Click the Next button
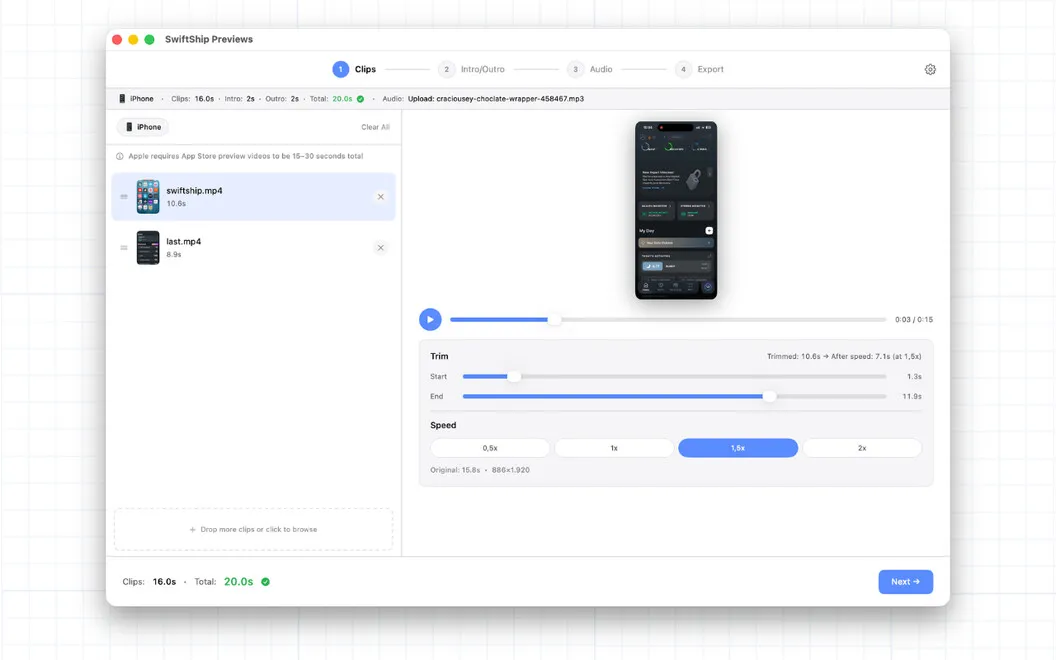Screen dimensions: 1056x660 click(x=906, y=582)
